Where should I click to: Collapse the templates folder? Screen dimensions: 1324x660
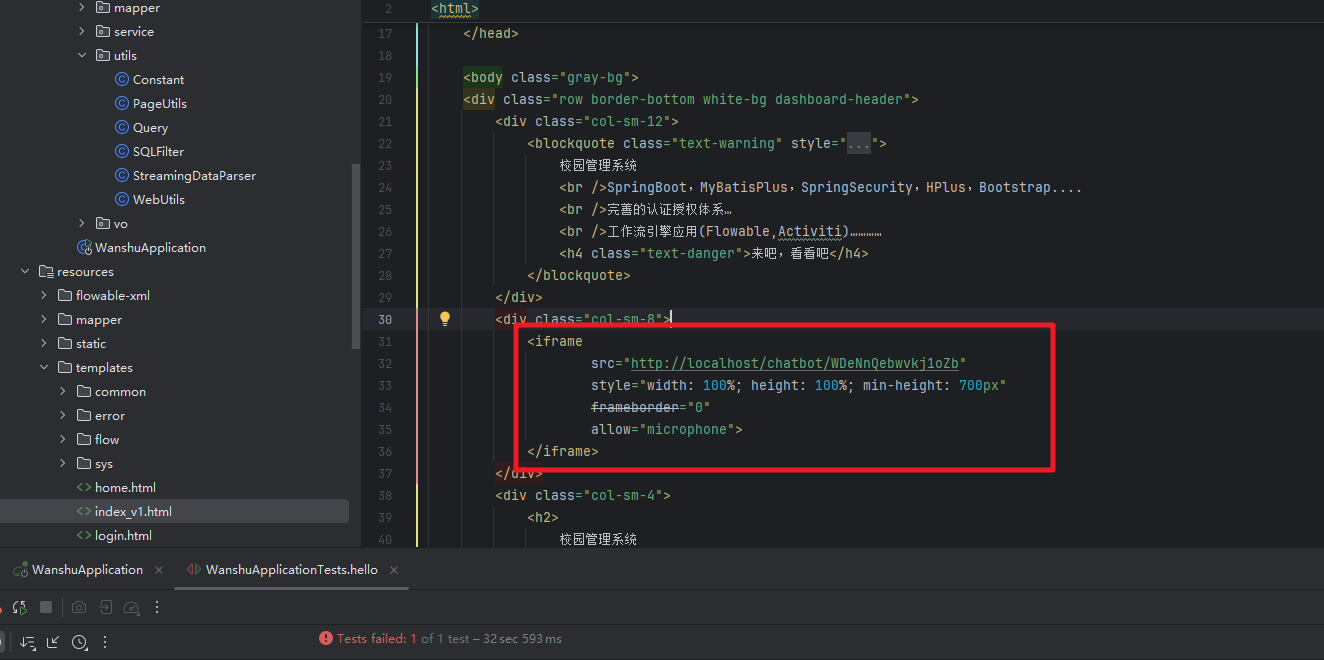(x=44, y=368)
